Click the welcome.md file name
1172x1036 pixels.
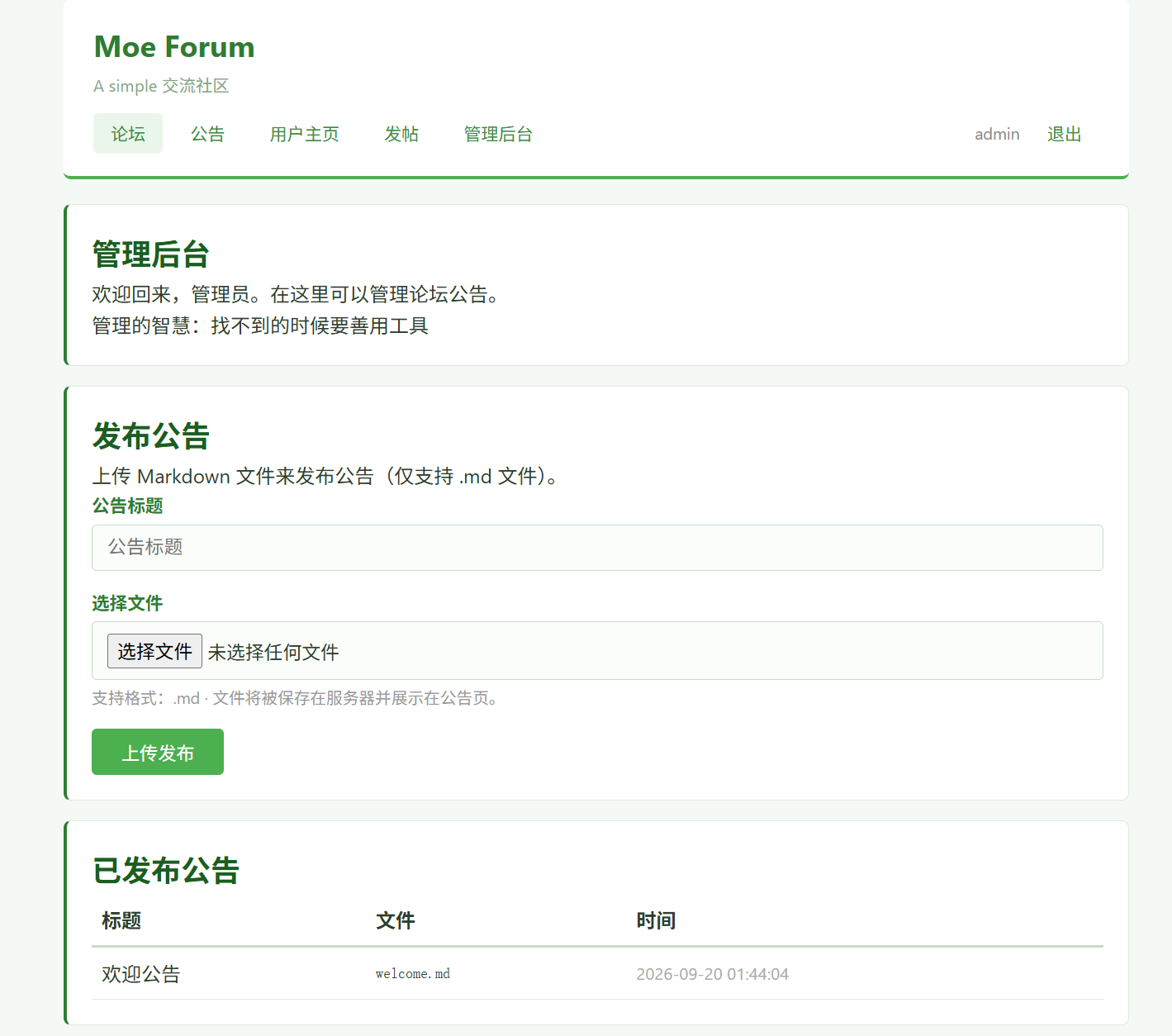tap(413, 974)
